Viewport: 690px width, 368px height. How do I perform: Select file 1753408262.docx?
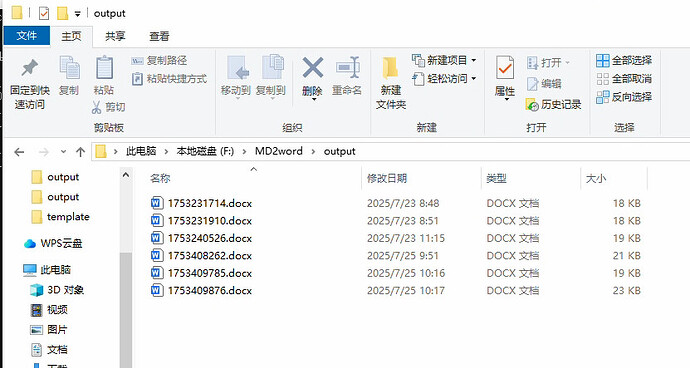(210, 256)
